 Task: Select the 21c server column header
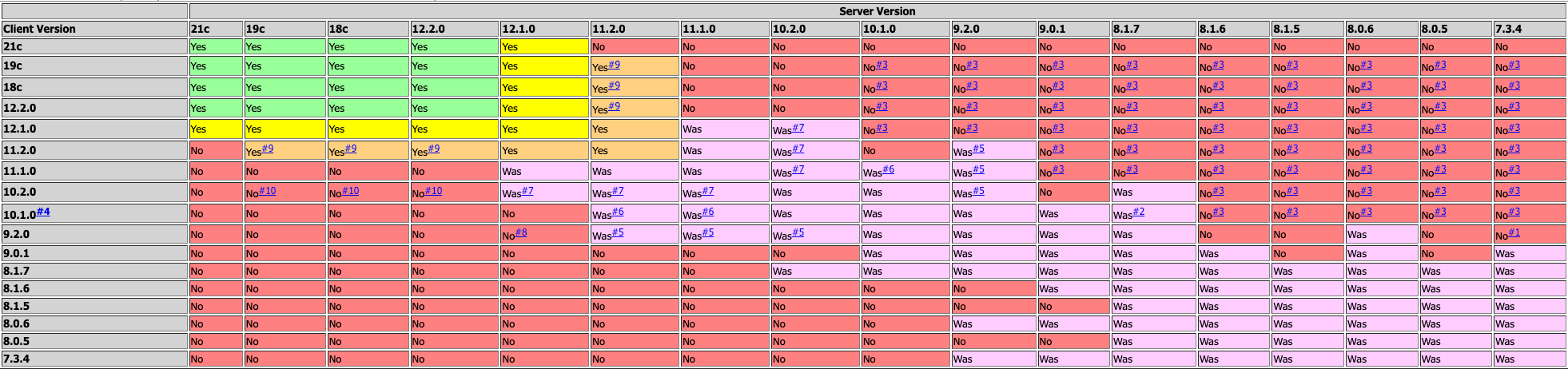tap(216, 29)
